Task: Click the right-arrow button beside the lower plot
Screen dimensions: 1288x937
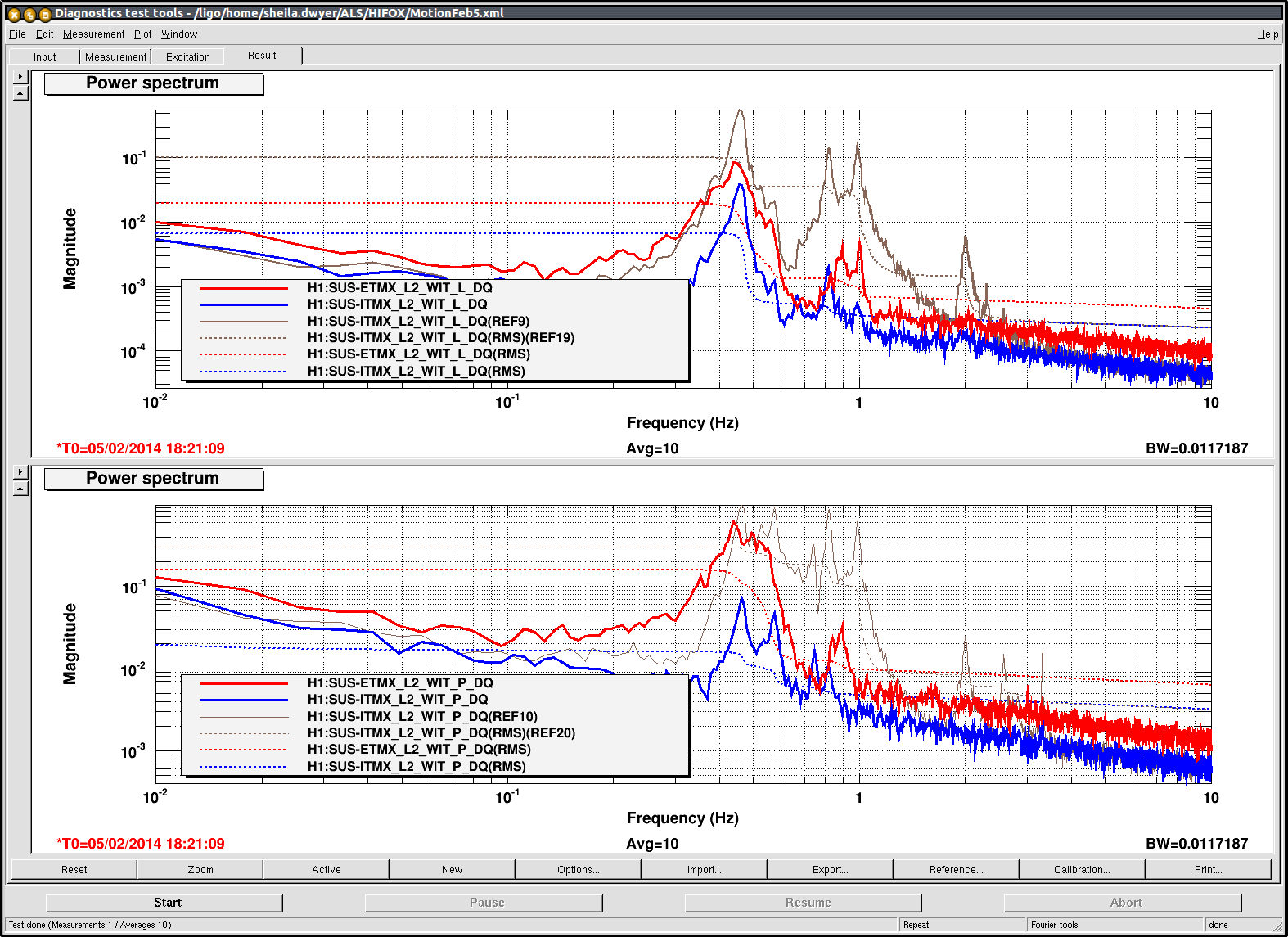Action: 21,472
